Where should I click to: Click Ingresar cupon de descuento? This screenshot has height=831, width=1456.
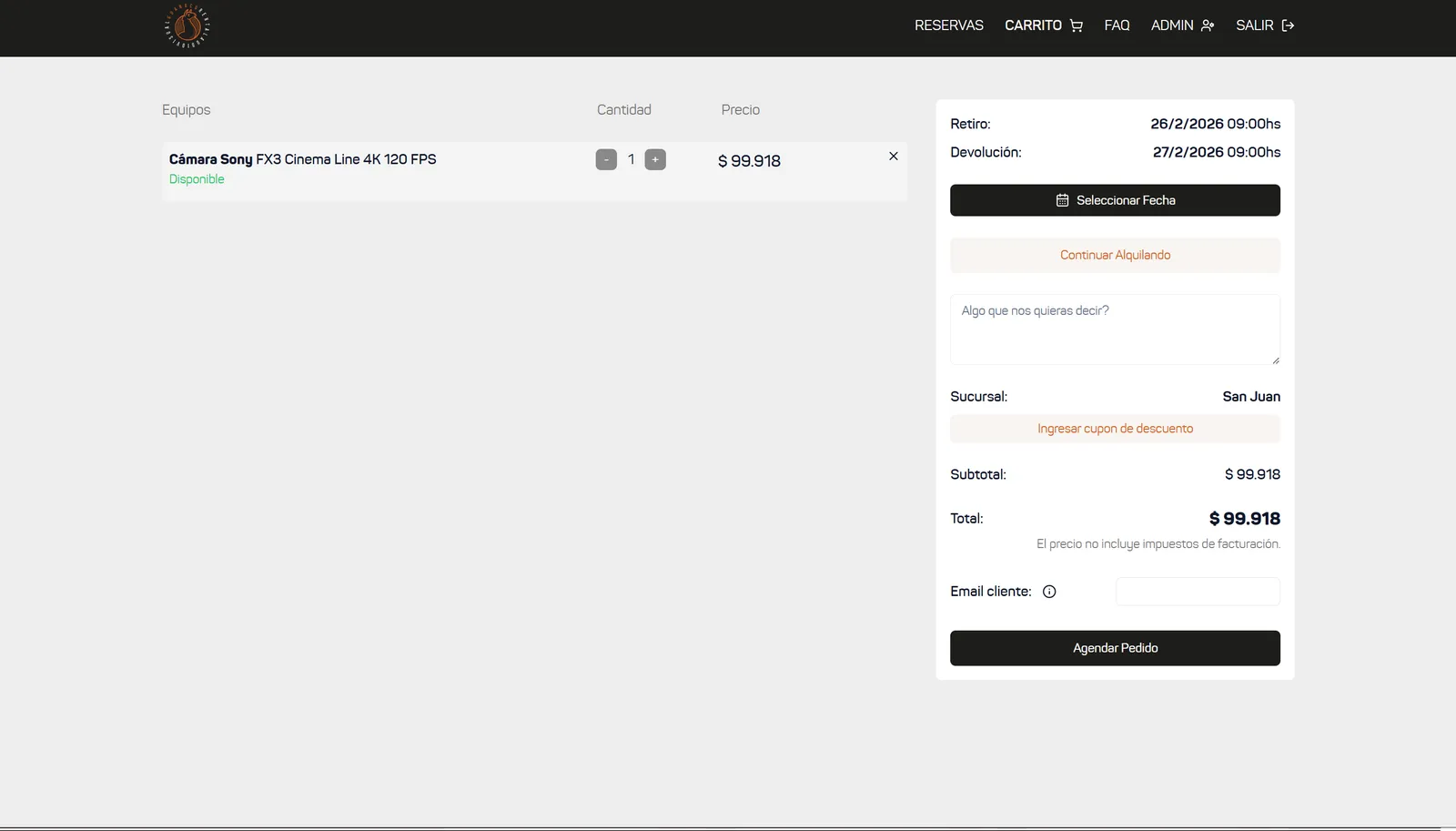(x=1115, y=429)
